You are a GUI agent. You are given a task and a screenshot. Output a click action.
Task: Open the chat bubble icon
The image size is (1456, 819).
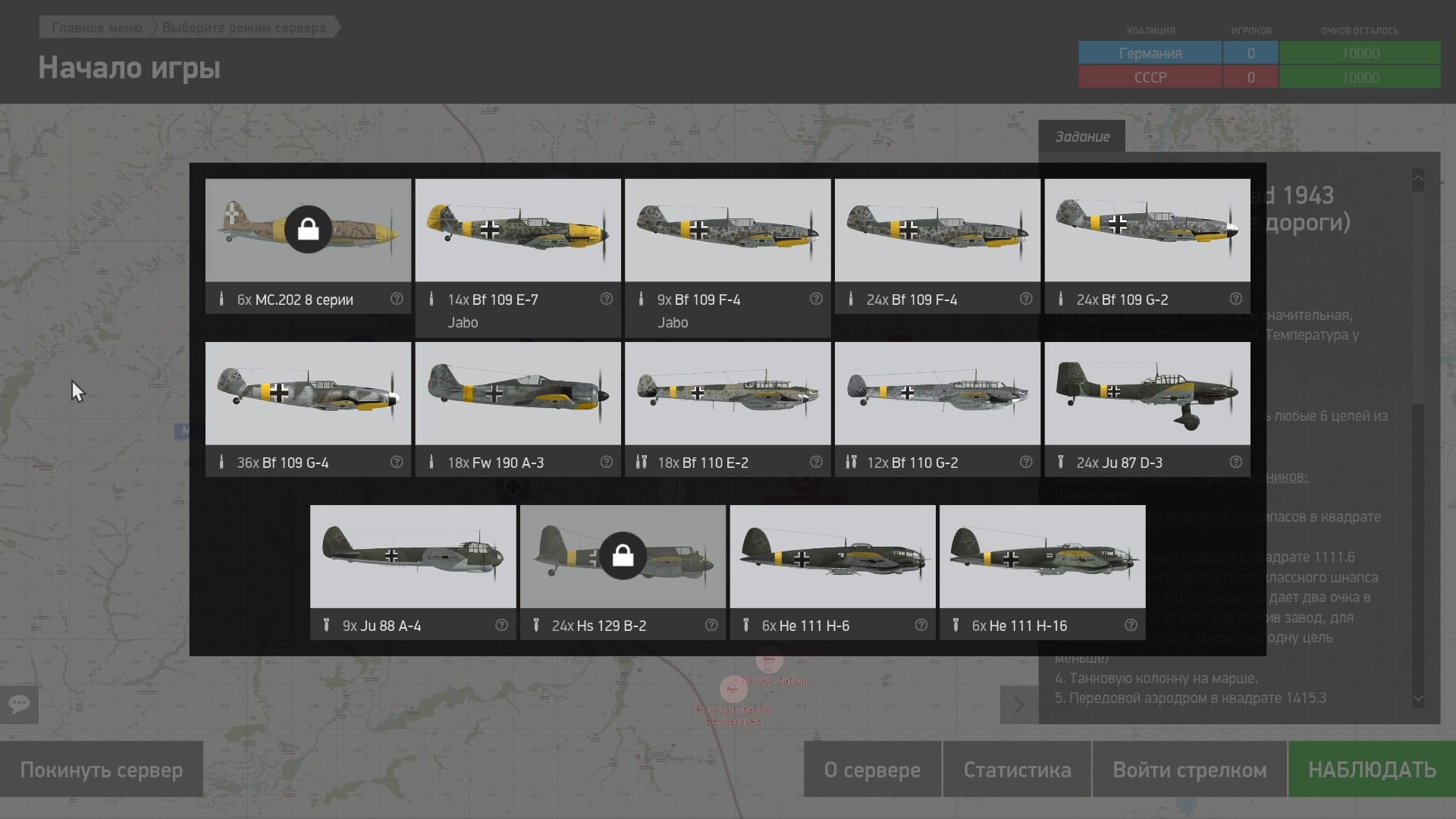[19, 704]
